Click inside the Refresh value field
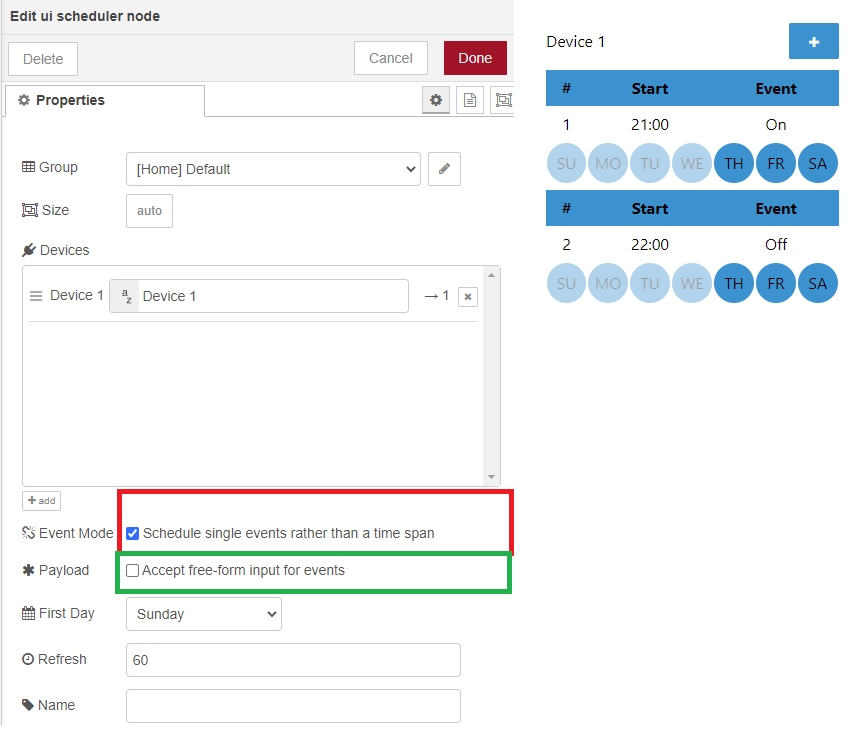The image size is (850, 730). coord(292,660)
